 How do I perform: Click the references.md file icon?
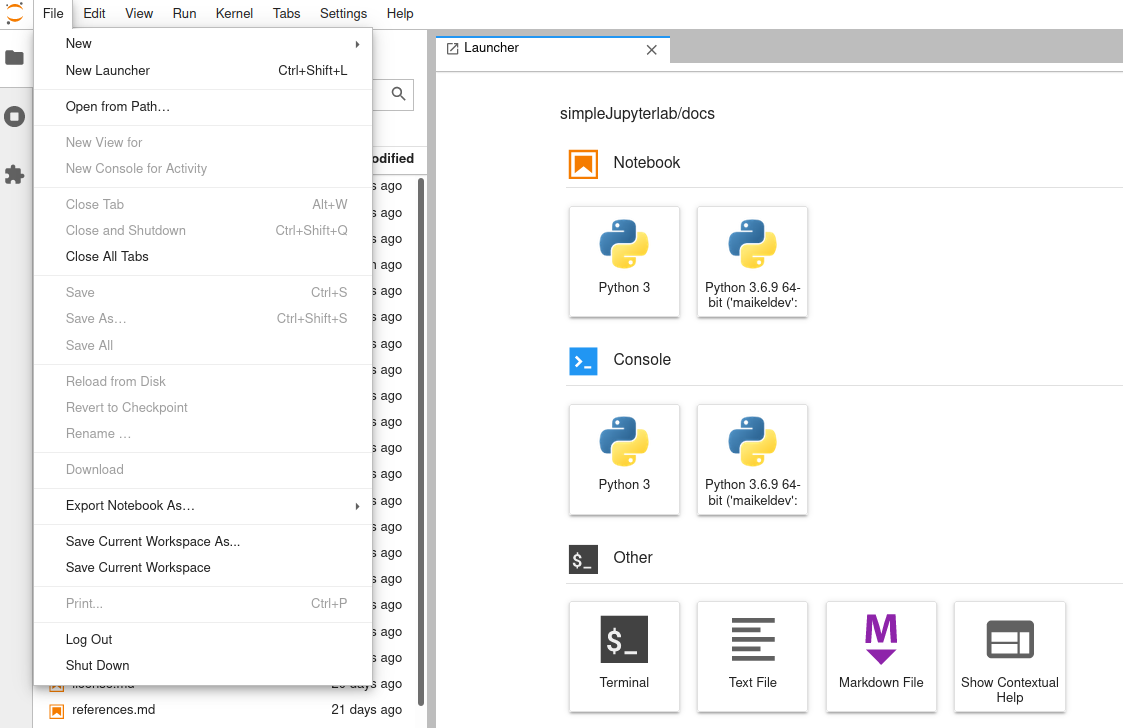point(57,711)
